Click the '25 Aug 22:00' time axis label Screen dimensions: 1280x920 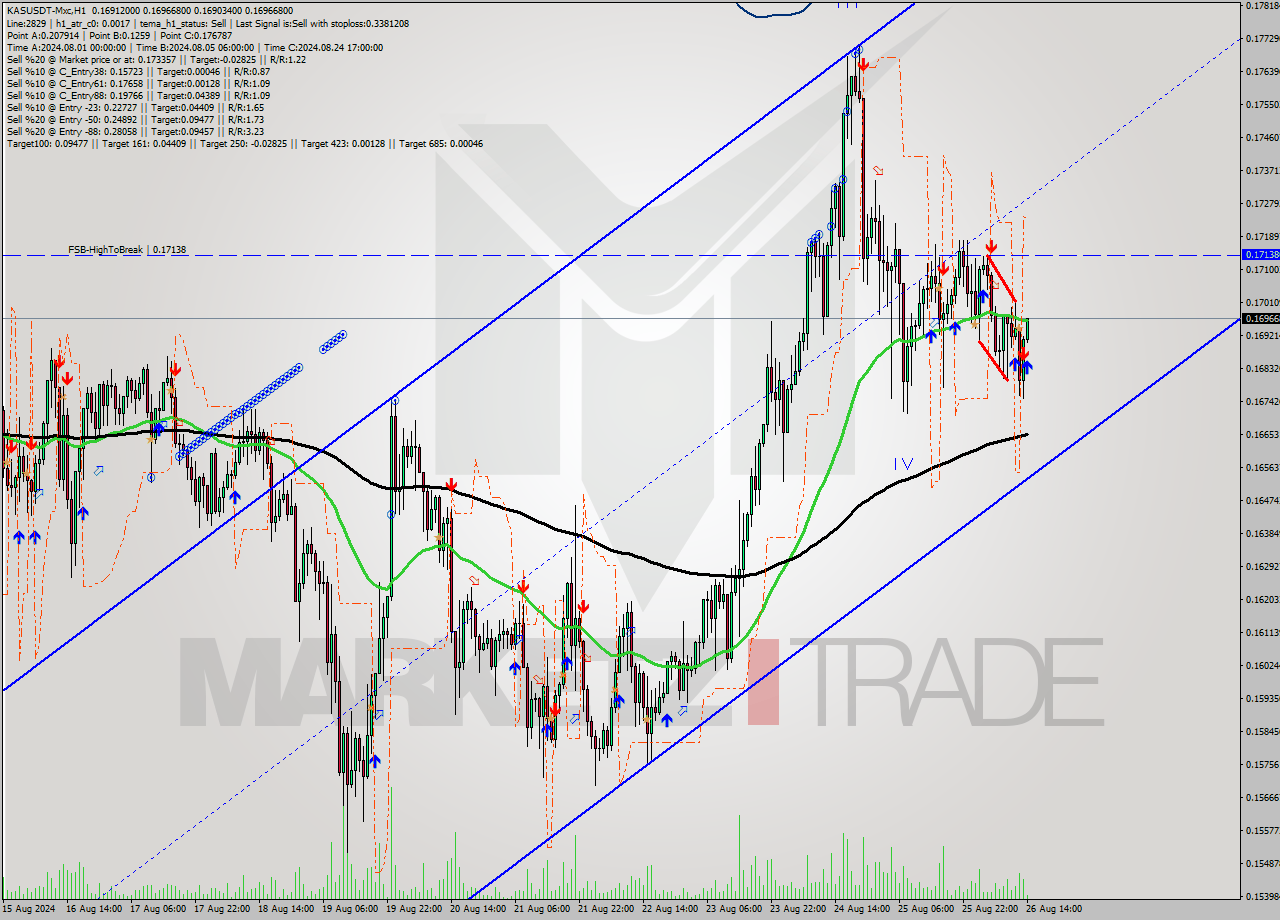click(x=990, y=909)
